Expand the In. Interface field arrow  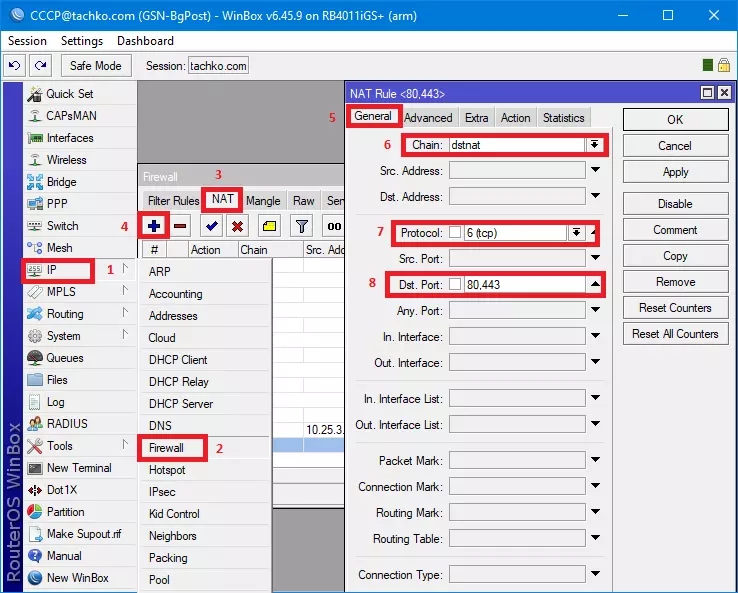596,337
